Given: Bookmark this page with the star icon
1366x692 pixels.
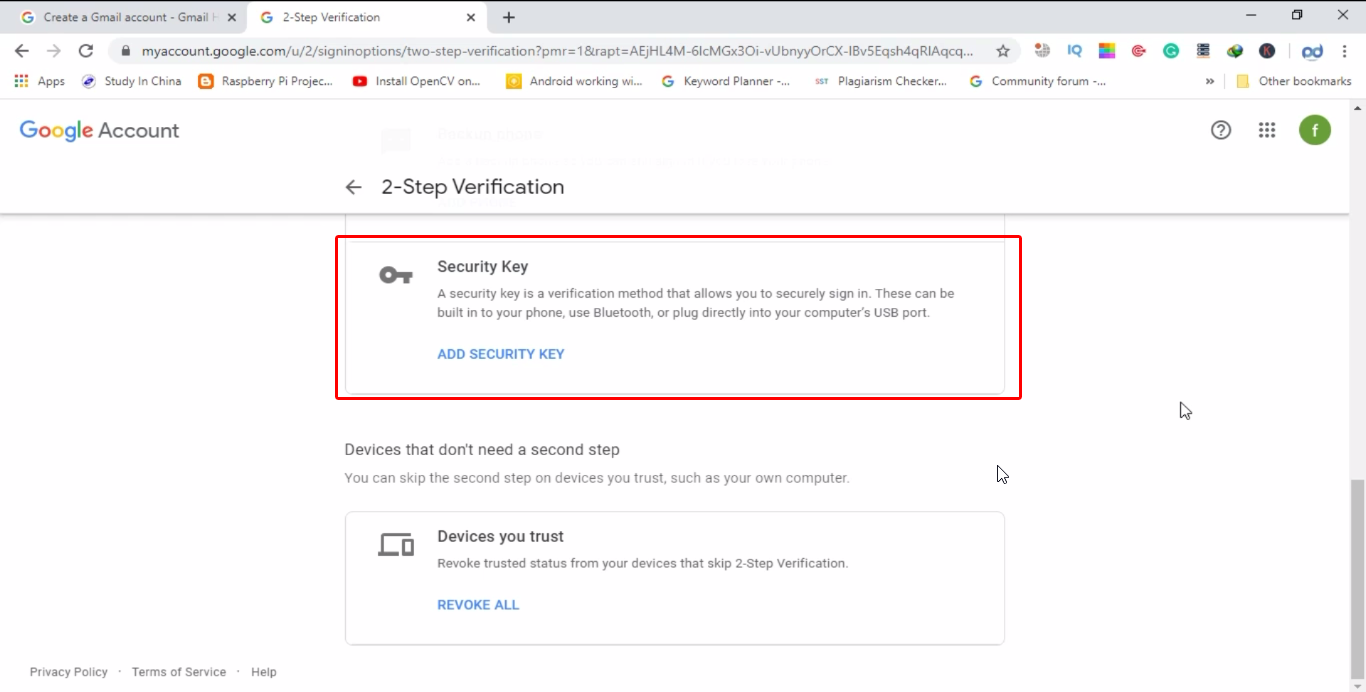Looking at the screenshot, I should [x=1003, y=51].
